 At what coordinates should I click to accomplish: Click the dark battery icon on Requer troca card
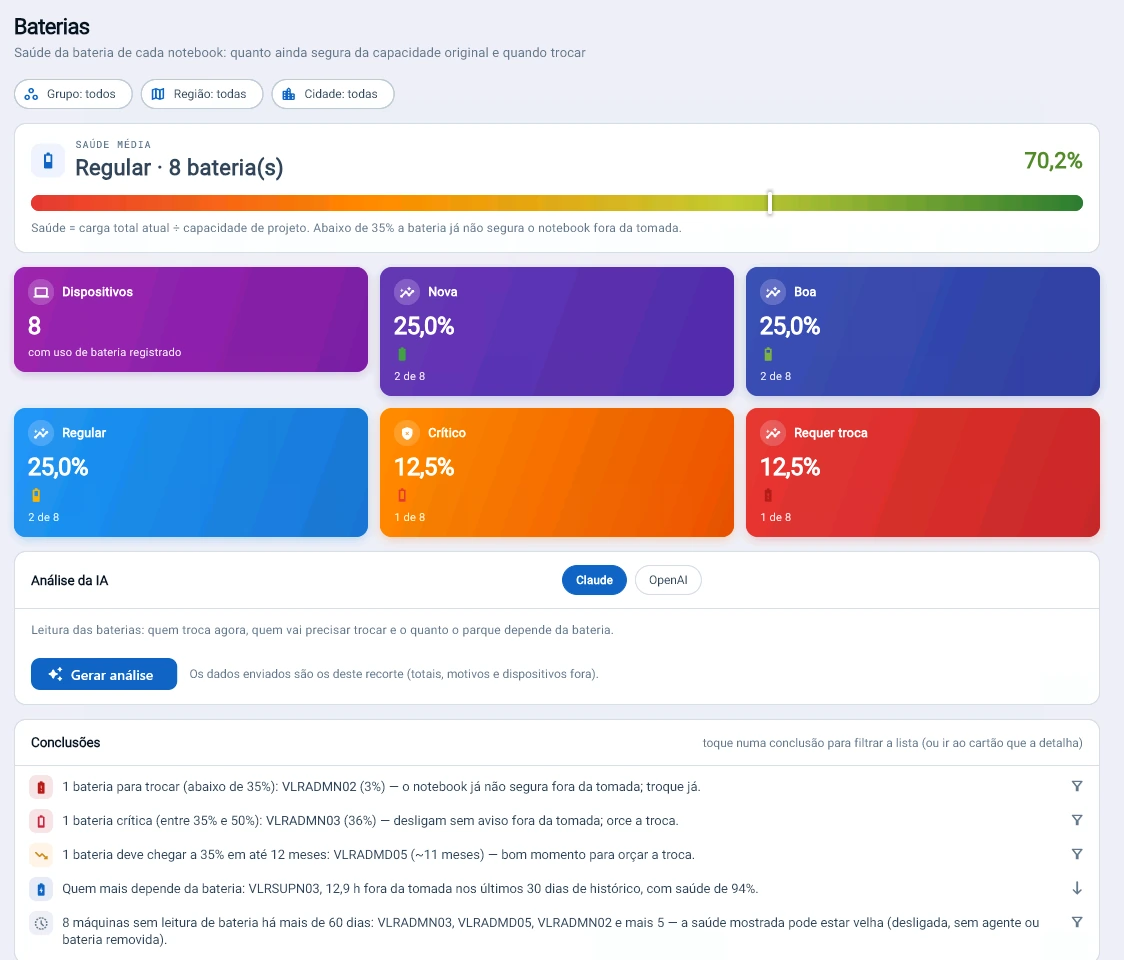[768, 495]
